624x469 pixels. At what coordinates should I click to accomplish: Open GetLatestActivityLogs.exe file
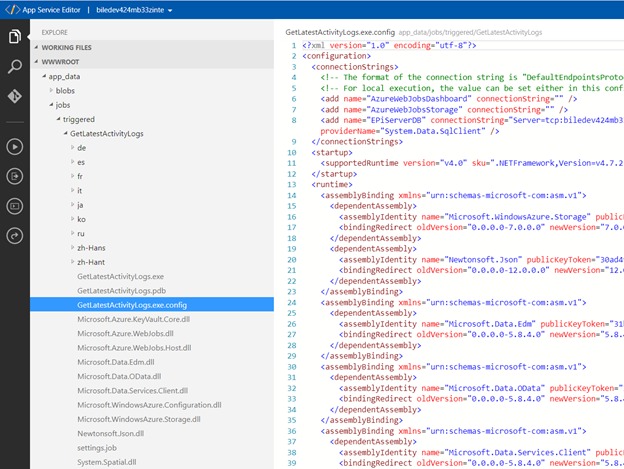point(120,275)
